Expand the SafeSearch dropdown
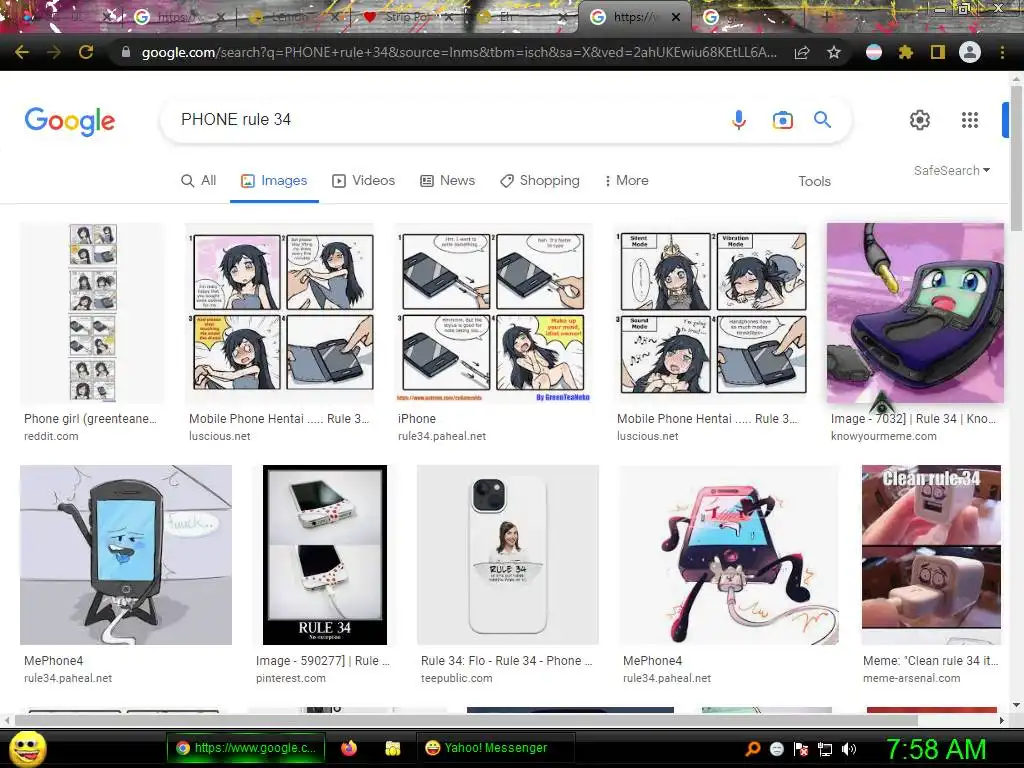The height and width of the screenshot is (768, 1024). coord(952,170)
